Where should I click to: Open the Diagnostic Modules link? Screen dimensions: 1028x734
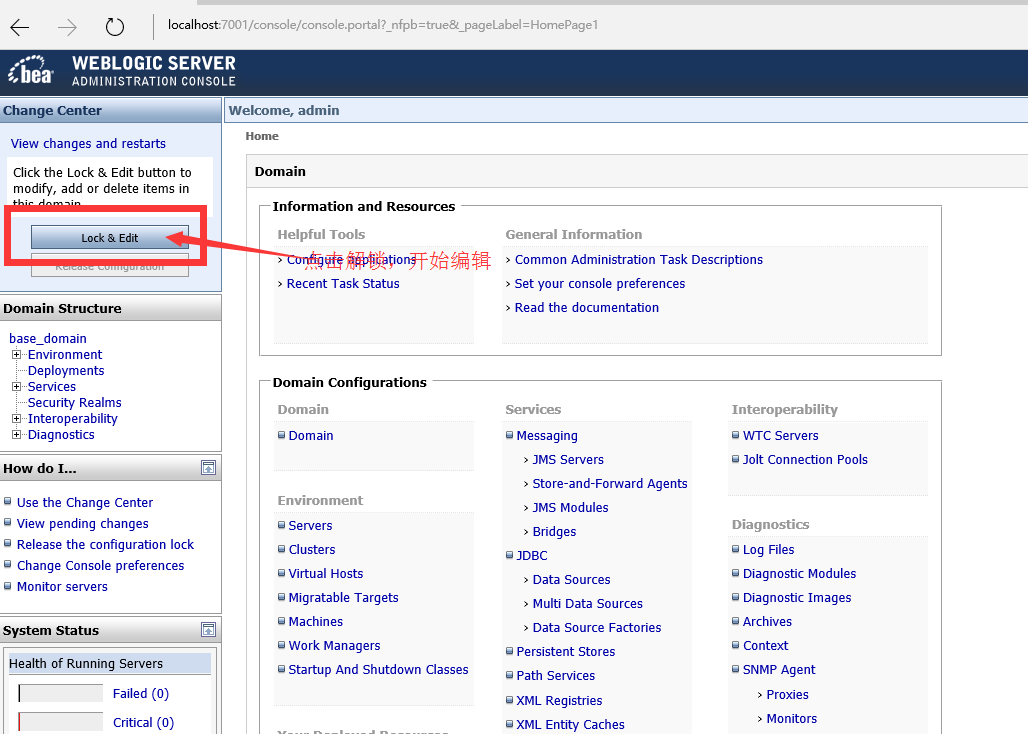click(x=799, y=573)
